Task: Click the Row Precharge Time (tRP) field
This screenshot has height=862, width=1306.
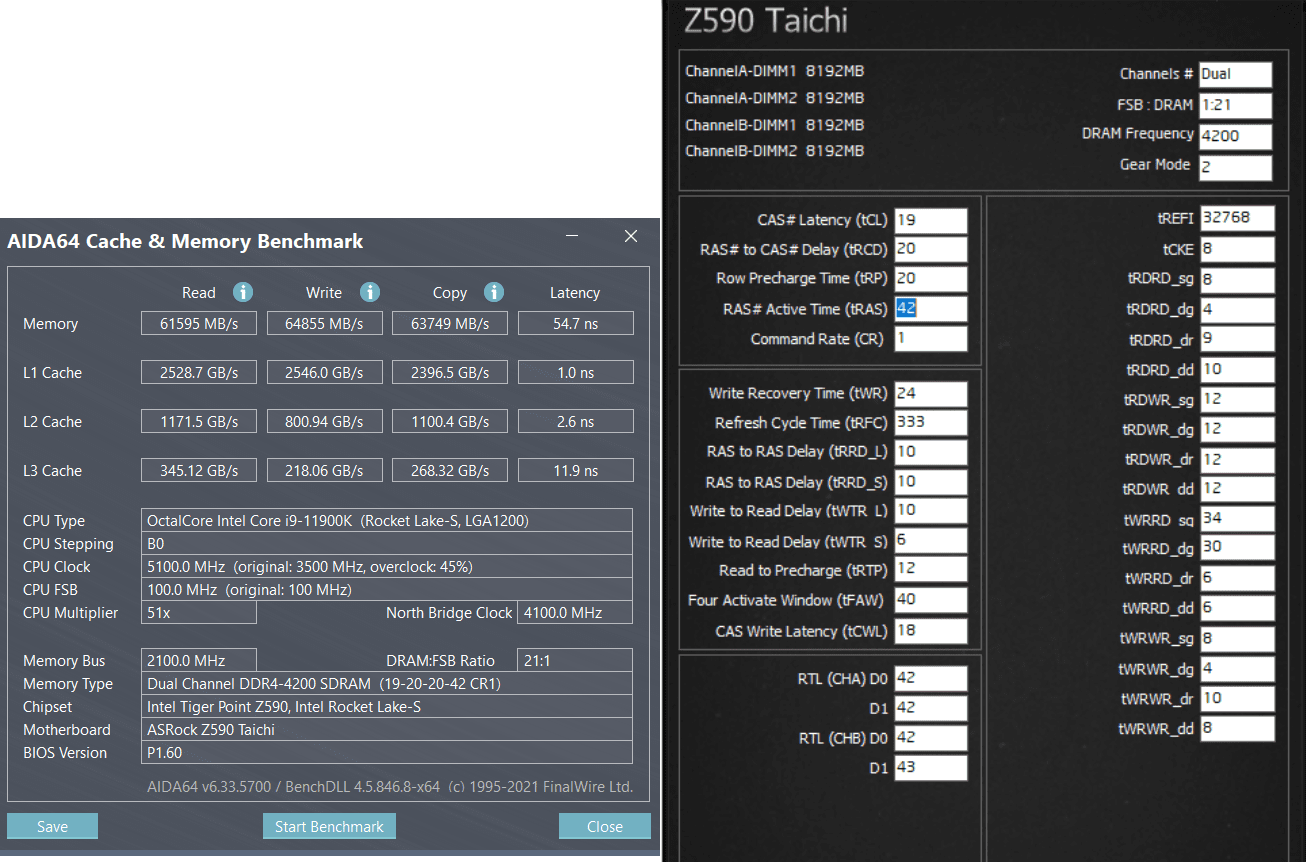Action: tap(931, 278)
